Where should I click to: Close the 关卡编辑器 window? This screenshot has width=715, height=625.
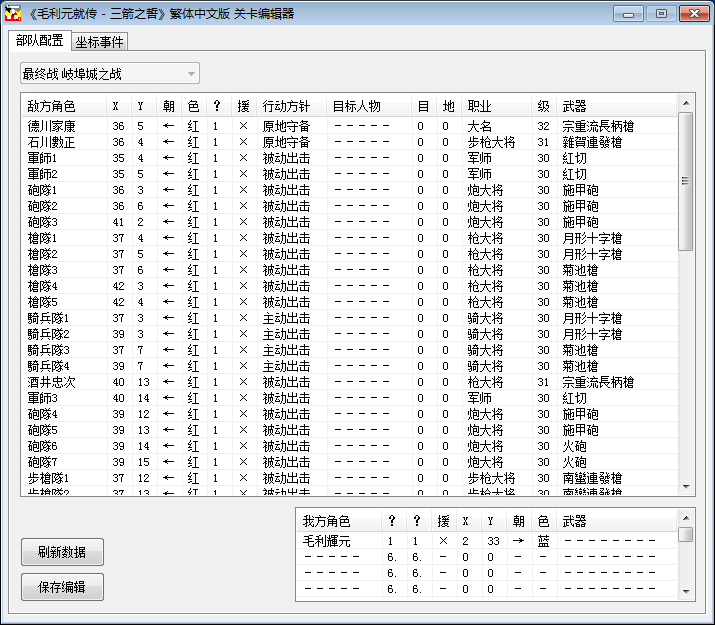click(x=694, y=14)
